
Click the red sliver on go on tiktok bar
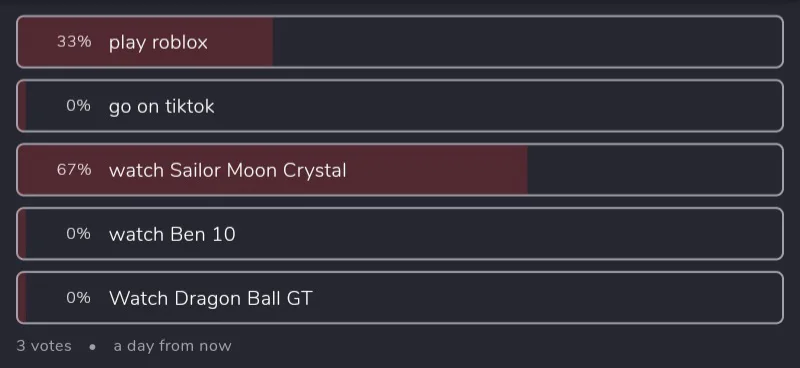22,106
